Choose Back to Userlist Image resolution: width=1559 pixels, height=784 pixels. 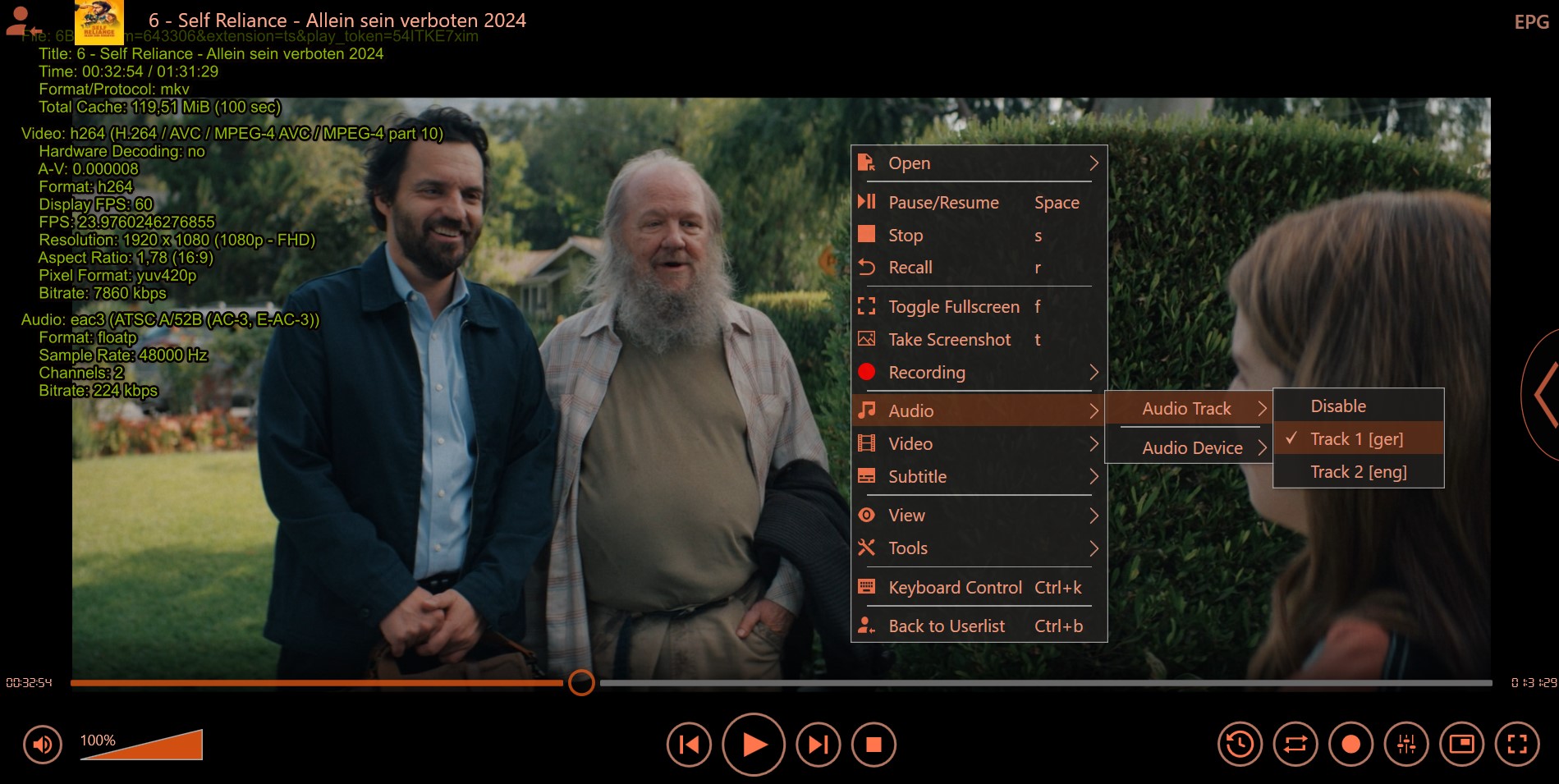(979, 626)
